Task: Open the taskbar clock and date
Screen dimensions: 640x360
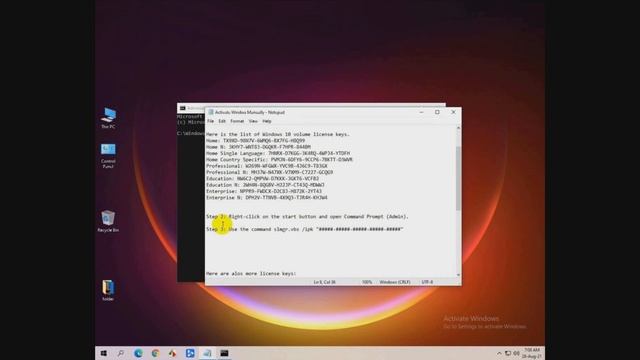Action: coord(532,353)
